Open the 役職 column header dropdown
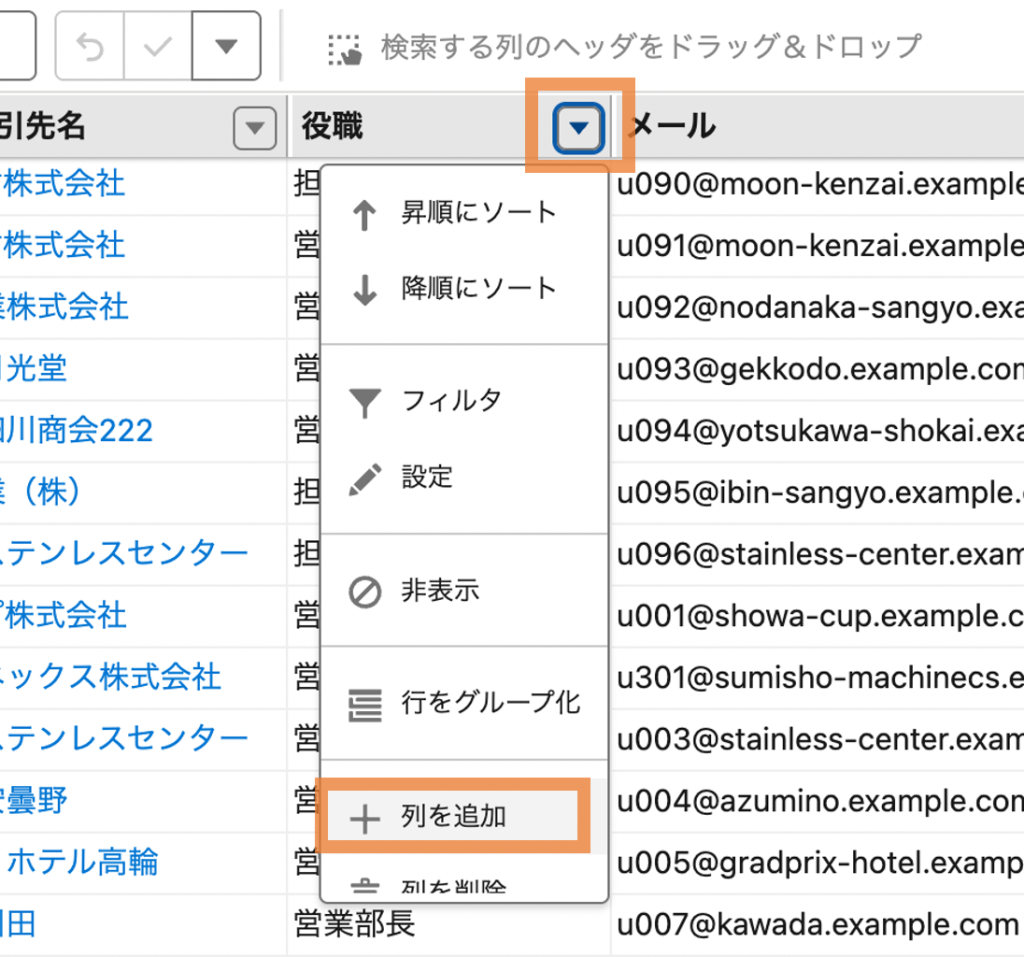Viewport: 1024px width, 957px height. coord(579,129)
